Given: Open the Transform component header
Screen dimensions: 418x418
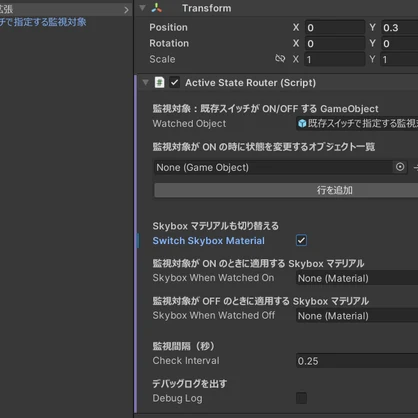Looking at the screenshot, I should click(x=276, y=8).
